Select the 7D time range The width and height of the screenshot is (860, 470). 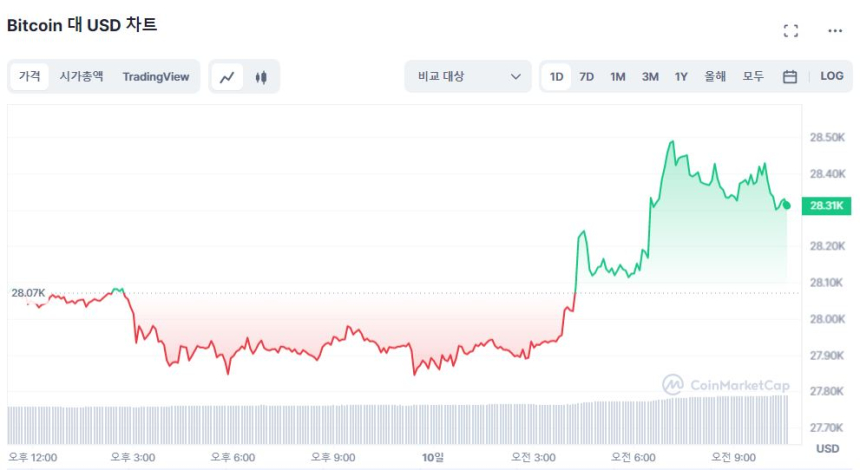pos(587,77)
